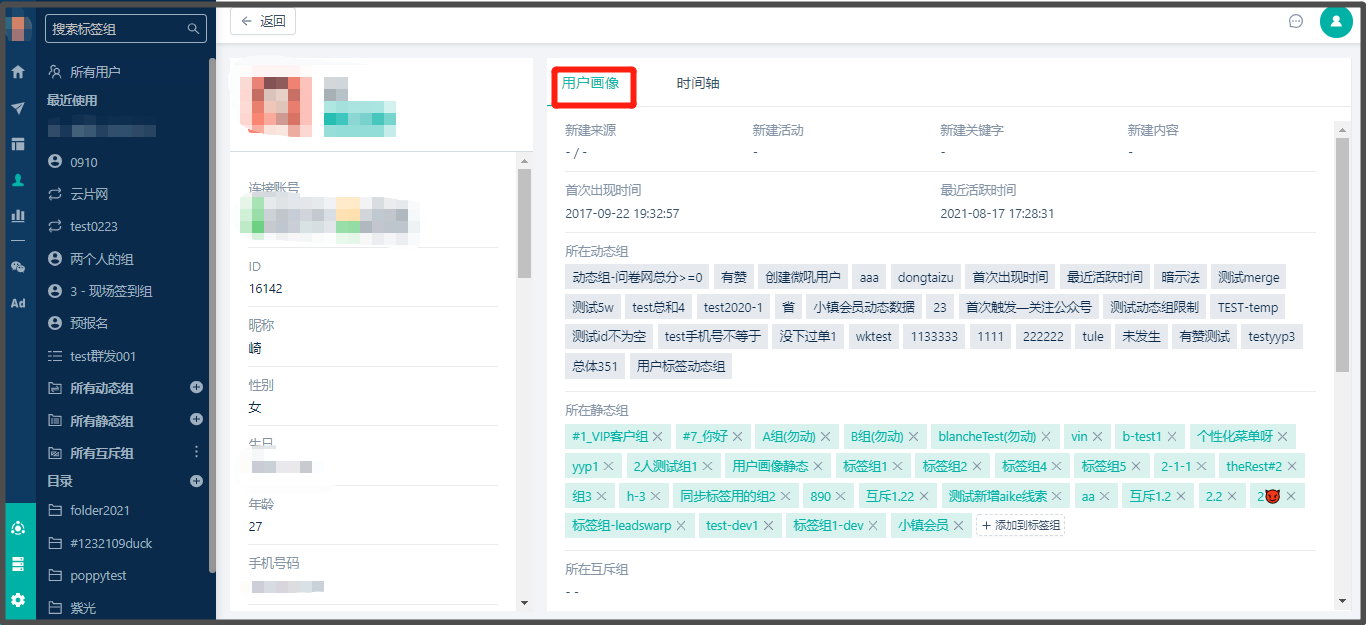Click the 动态组-问卷网总分>=0 dynamic tag
The image size is (1366, 625).
(x=637, y=277)
